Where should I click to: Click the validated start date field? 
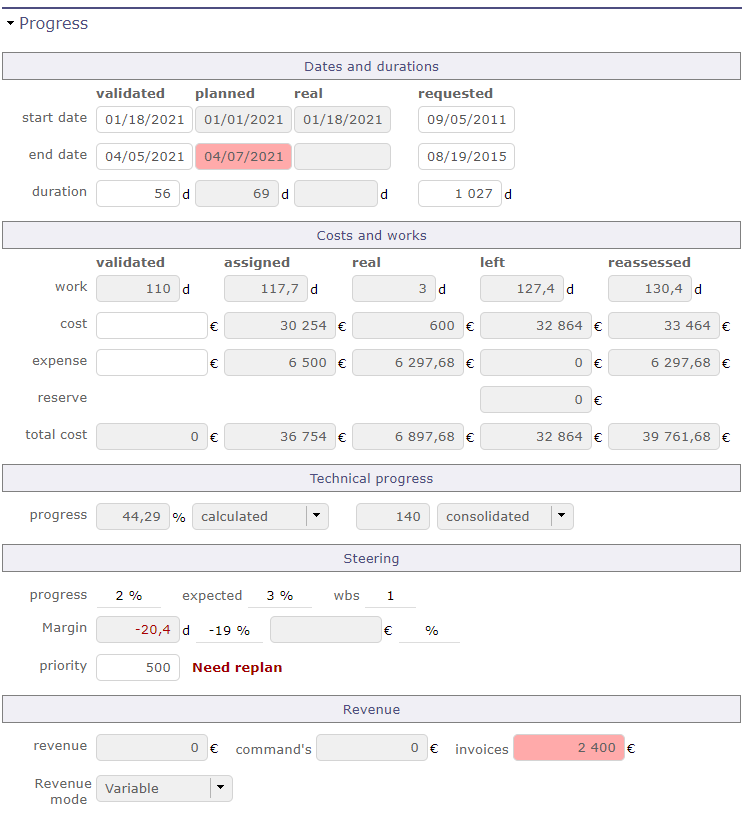(143, 118)
